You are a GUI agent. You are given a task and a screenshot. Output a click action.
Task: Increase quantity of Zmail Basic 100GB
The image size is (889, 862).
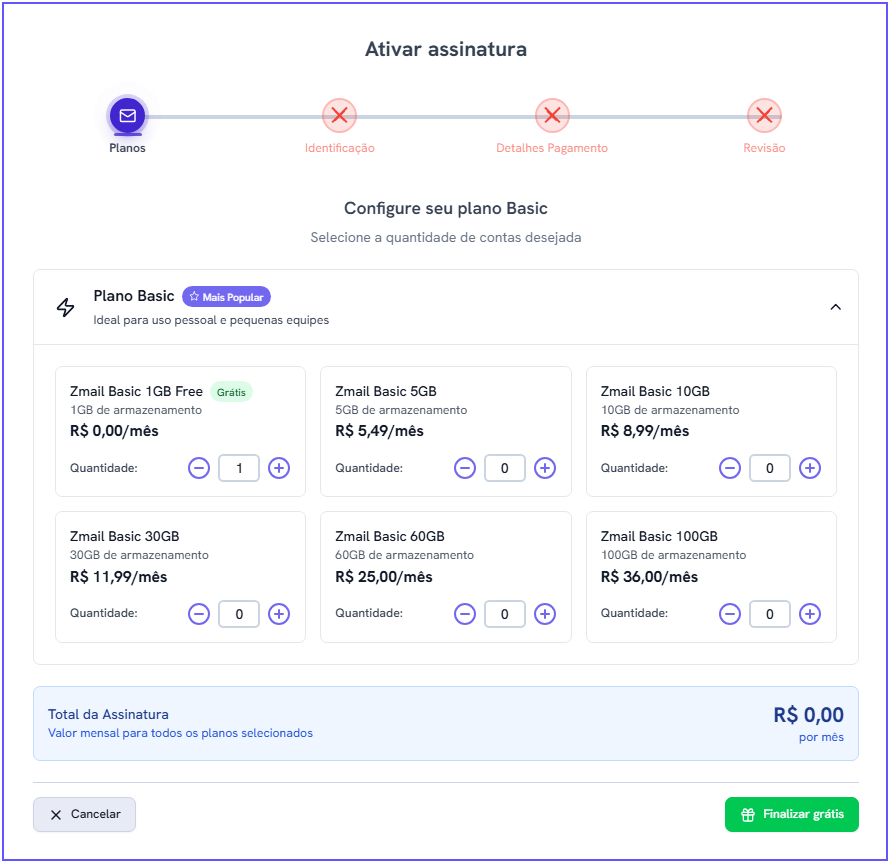tap(810, 614)
